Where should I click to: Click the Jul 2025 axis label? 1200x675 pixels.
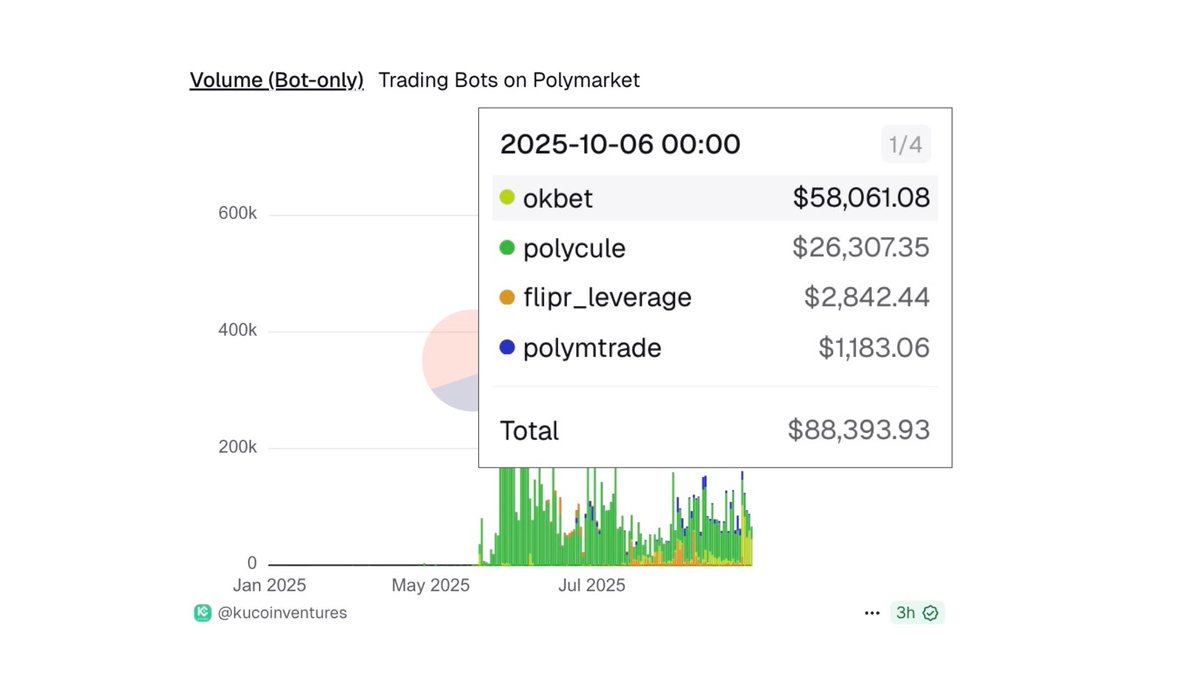(592, 585)
